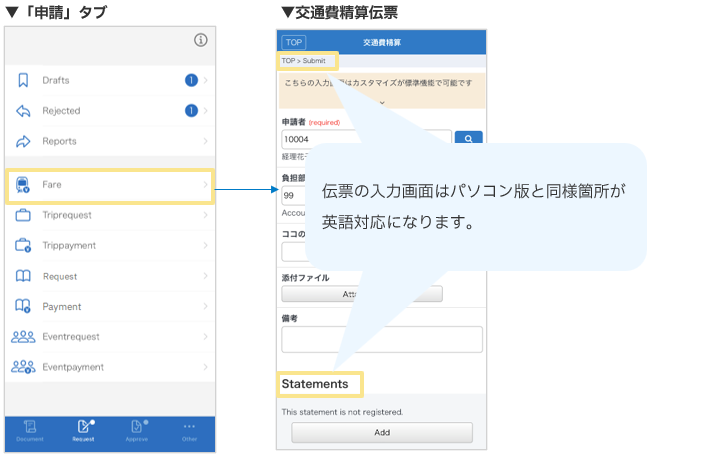Image resolution: width=701 pixels, height=457 pixels.
Task: Select the Fare train icon entry
Action: pos(23,185)
